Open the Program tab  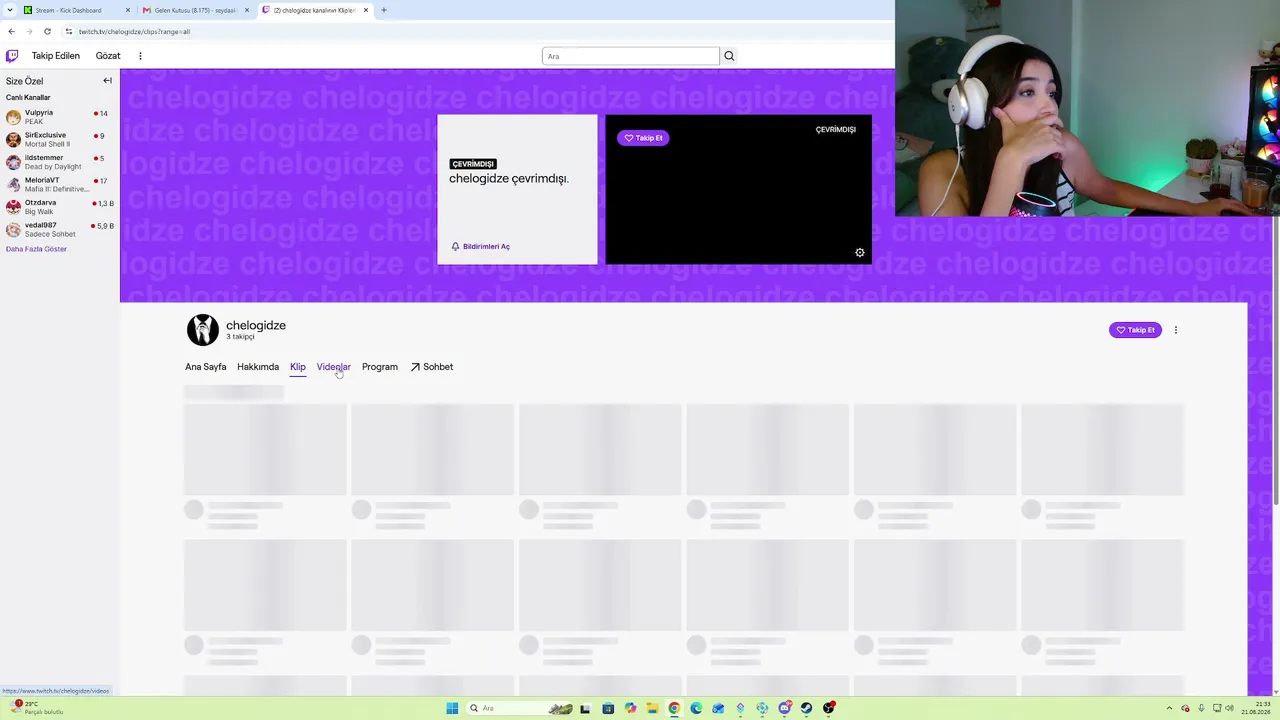tap(380, 367)
